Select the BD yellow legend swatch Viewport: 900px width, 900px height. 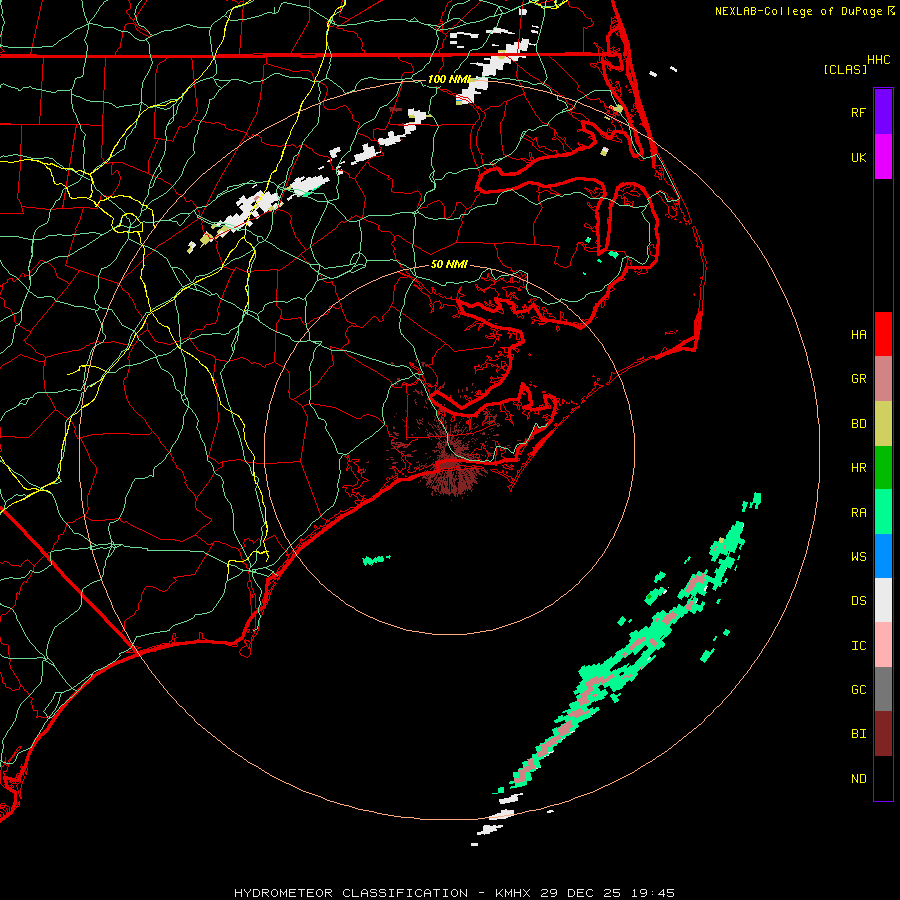pyautogui.click(x=883, y=424)
